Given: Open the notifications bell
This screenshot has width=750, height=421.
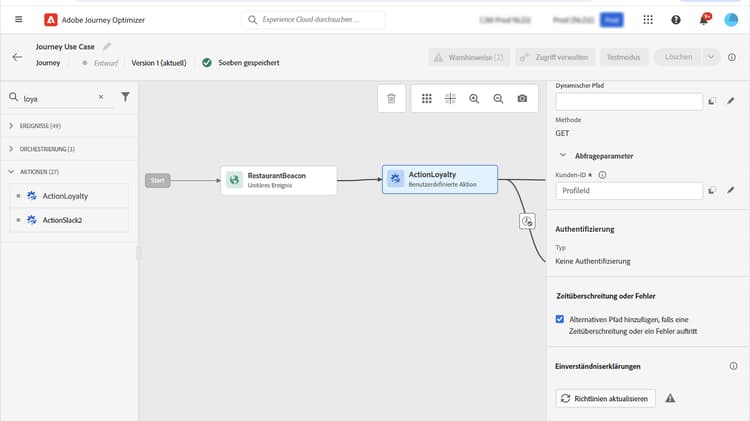Looking at the screenshot, I should pos(704,20).
